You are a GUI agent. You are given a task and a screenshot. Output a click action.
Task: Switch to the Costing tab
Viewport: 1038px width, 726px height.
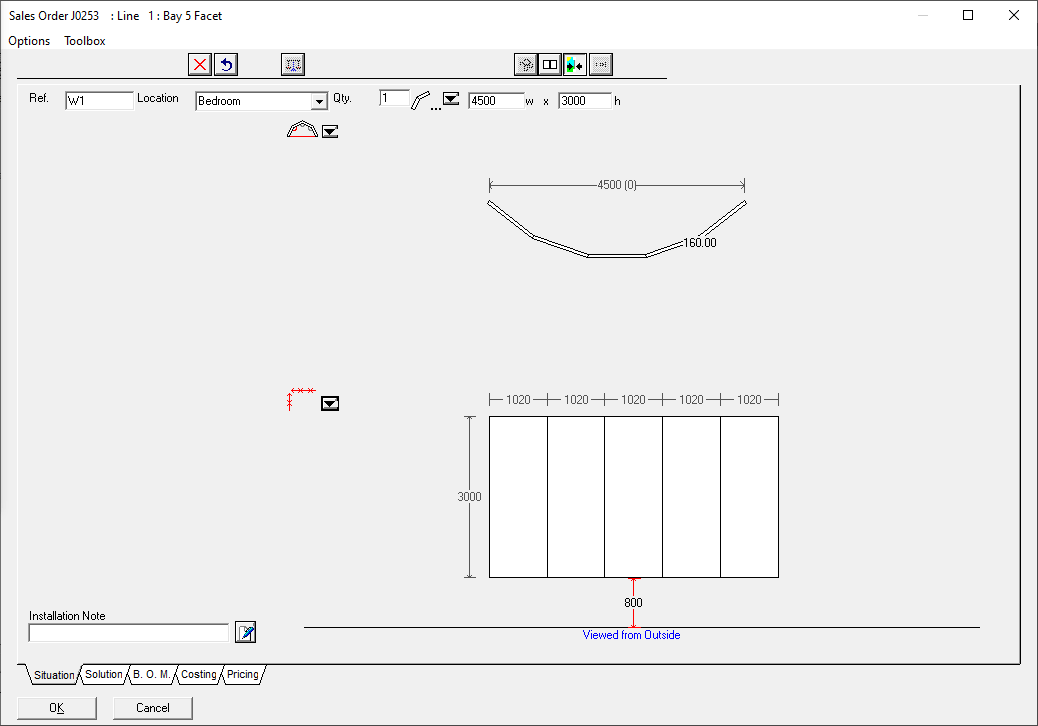pyautogui.click(x=198, y=675)
